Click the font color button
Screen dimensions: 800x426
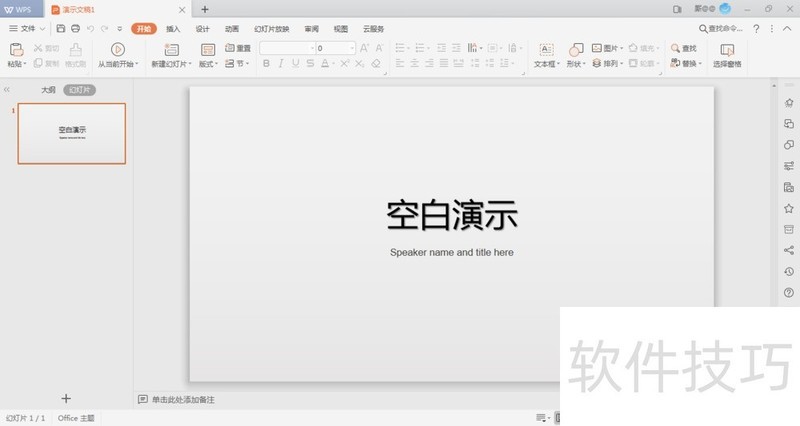pos(325,63)
